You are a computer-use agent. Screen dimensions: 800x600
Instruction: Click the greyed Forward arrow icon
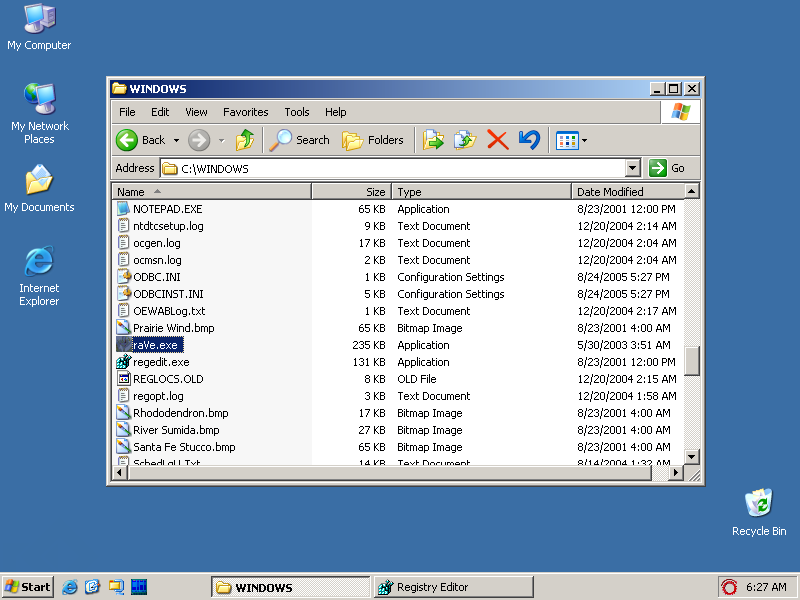[199, 140]
